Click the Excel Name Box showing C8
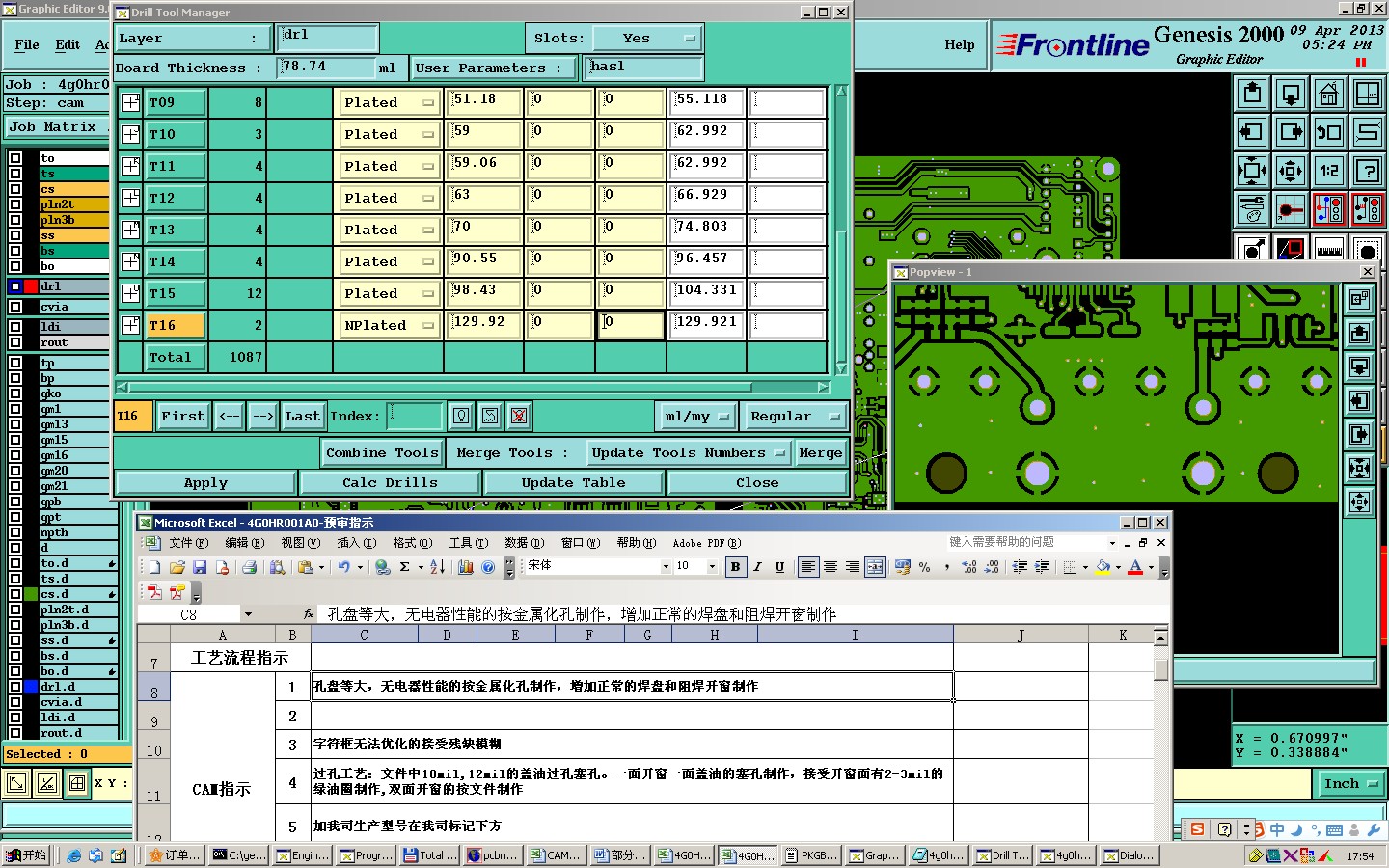Viewport: 1389px width, 868px height. click(x=188, y=614)
